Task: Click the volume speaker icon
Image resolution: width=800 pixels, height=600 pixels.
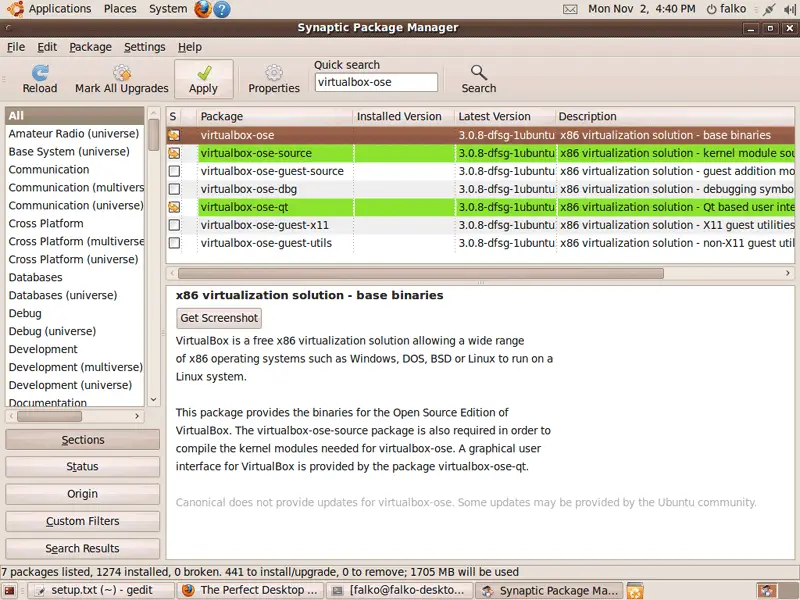Action: coord(790,9)
